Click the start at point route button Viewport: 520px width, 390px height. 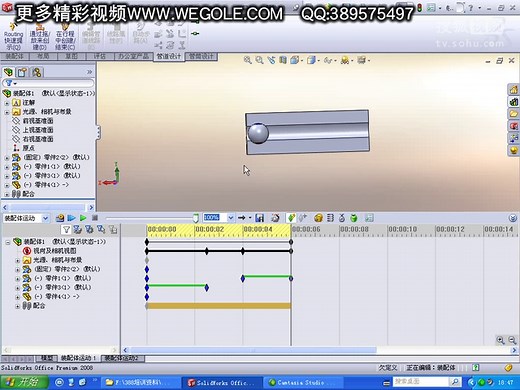(65, 36)
